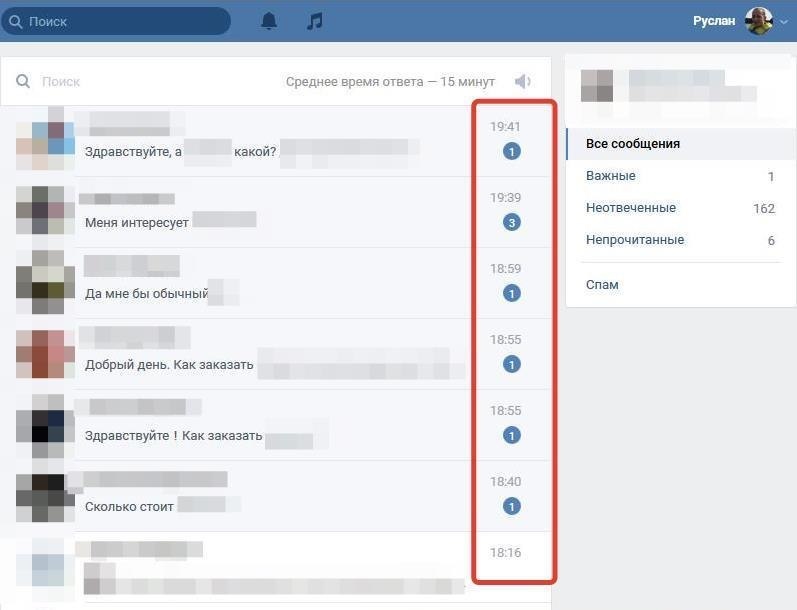This screenshot has width=797, height=610.
Task: Click the avatar of the 18:59 conversation
Action: (x=45, y=282)
